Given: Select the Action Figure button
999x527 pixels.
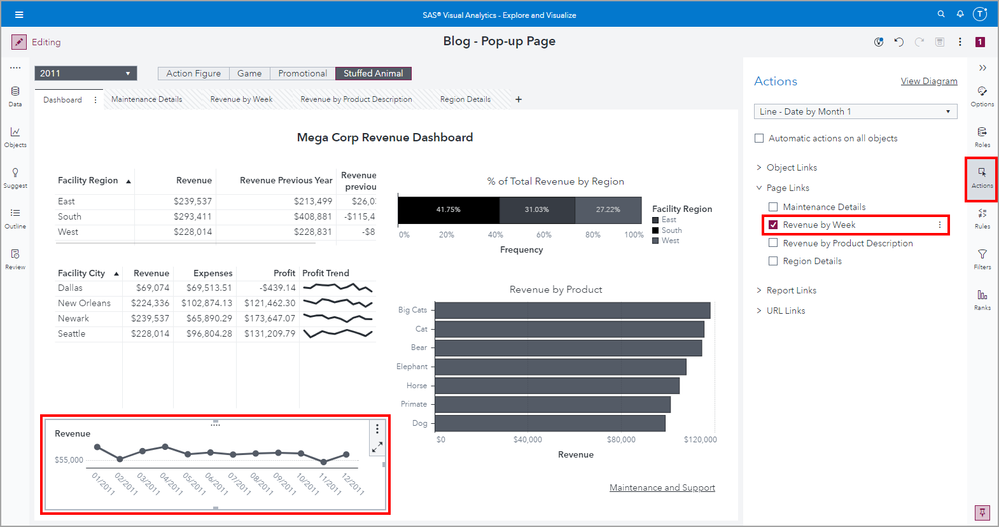Looking at the screenshot, I should (194, 73).
